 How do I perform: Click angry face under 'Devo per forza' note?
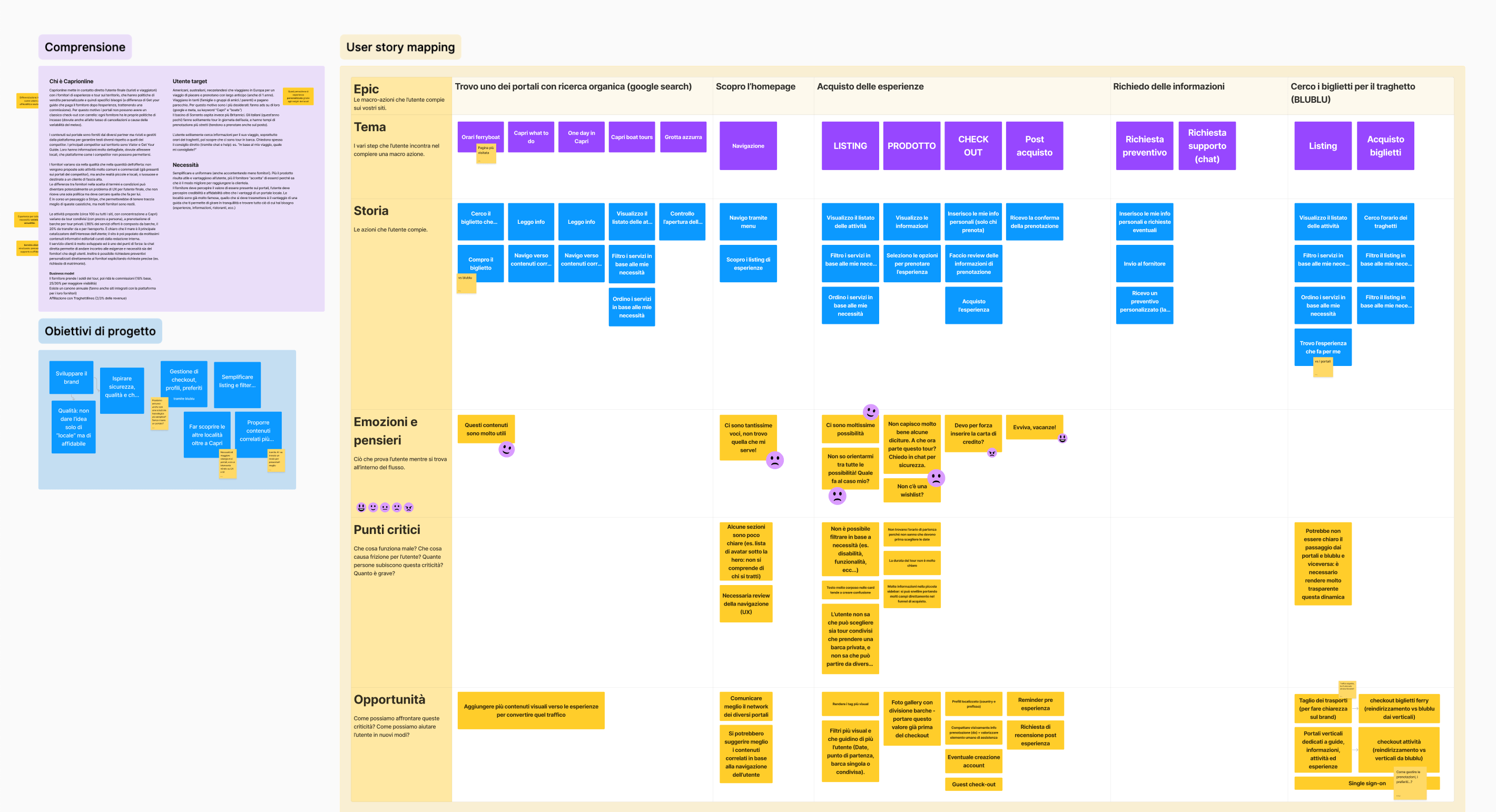pyautogui.click(x=992, y=453)
